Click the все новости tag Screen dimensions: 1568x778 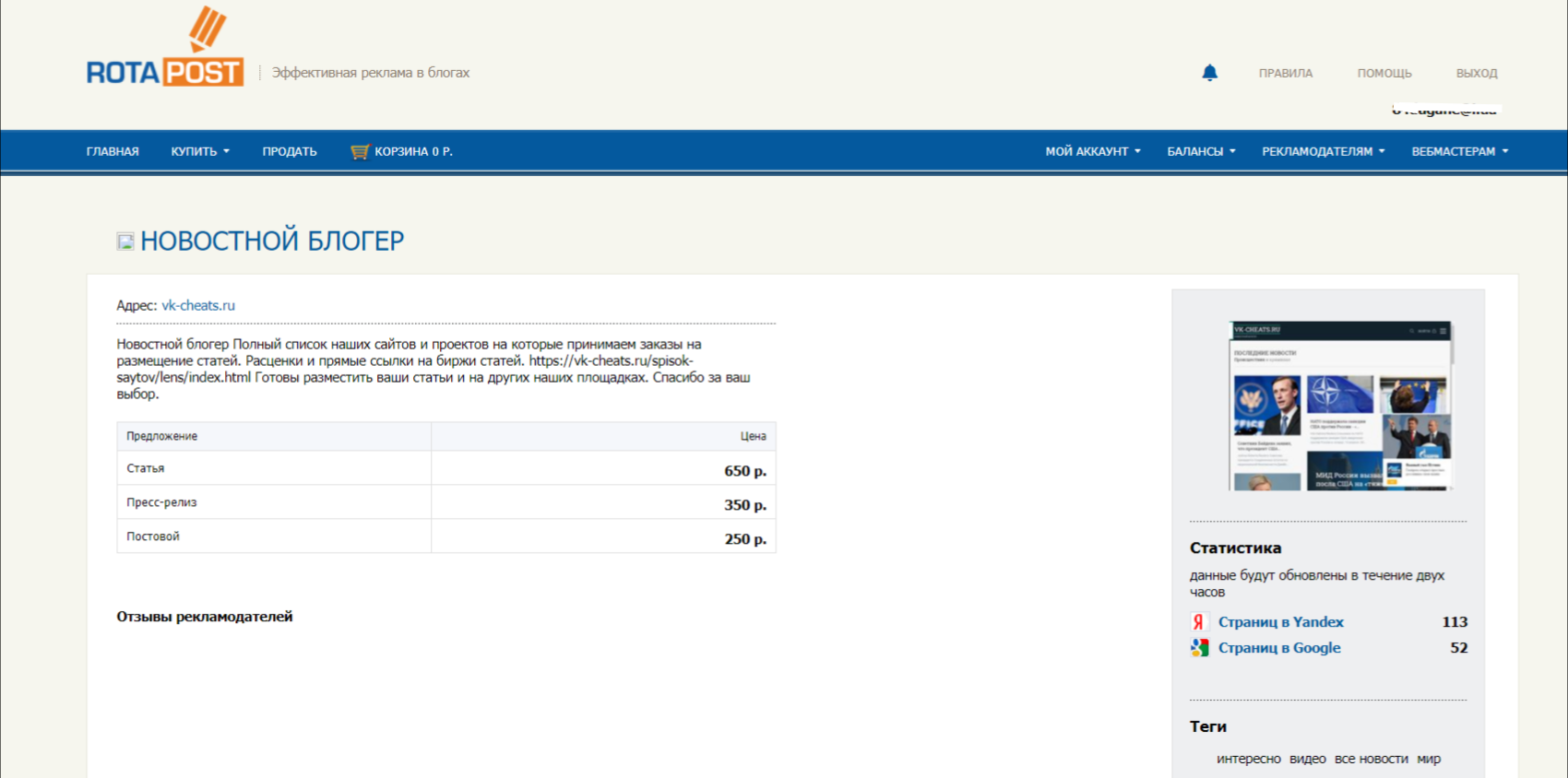tap(1371, 759)
